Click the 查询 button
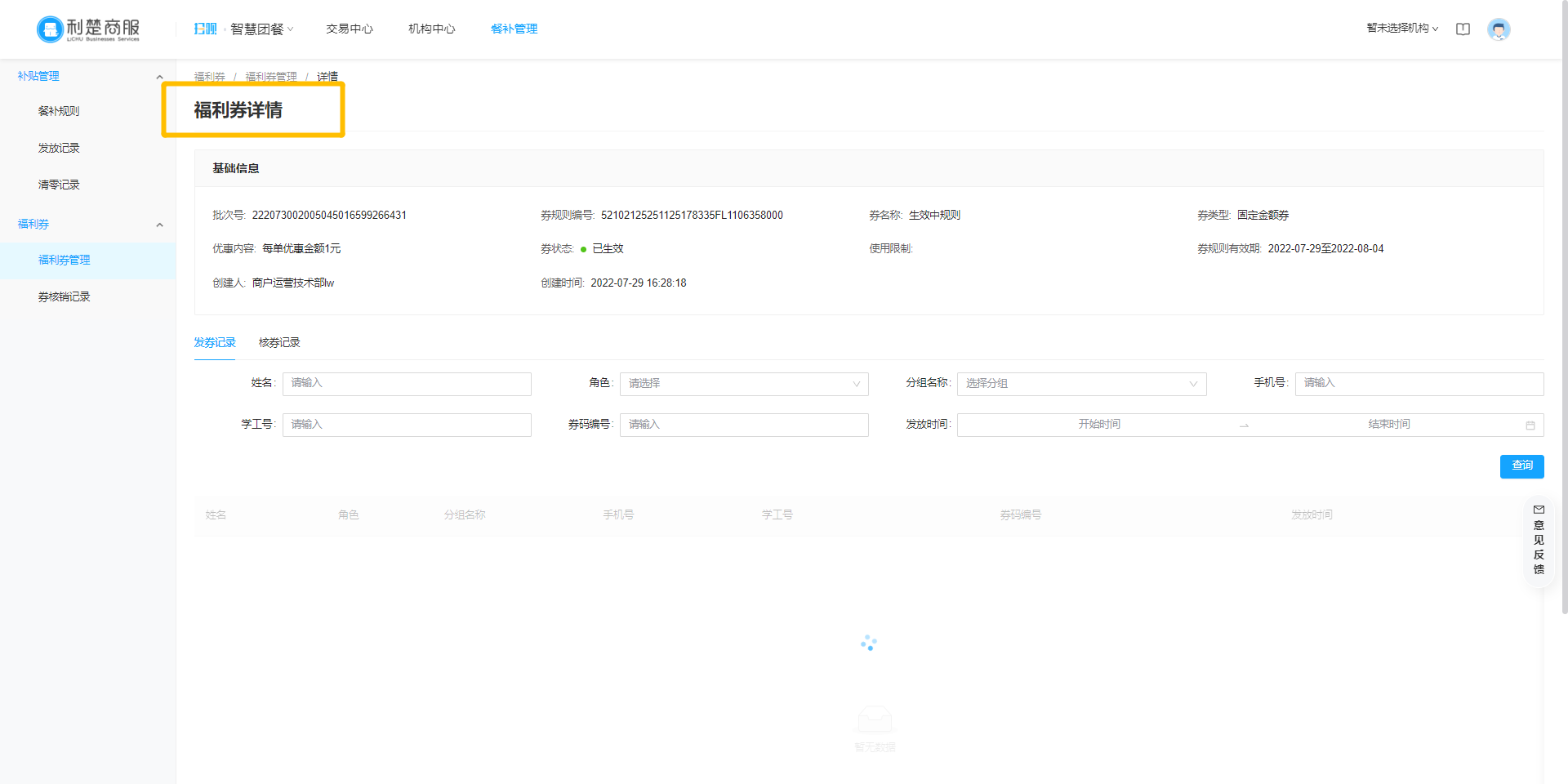The image size is (1568, 784). [x=1521, y=466]
